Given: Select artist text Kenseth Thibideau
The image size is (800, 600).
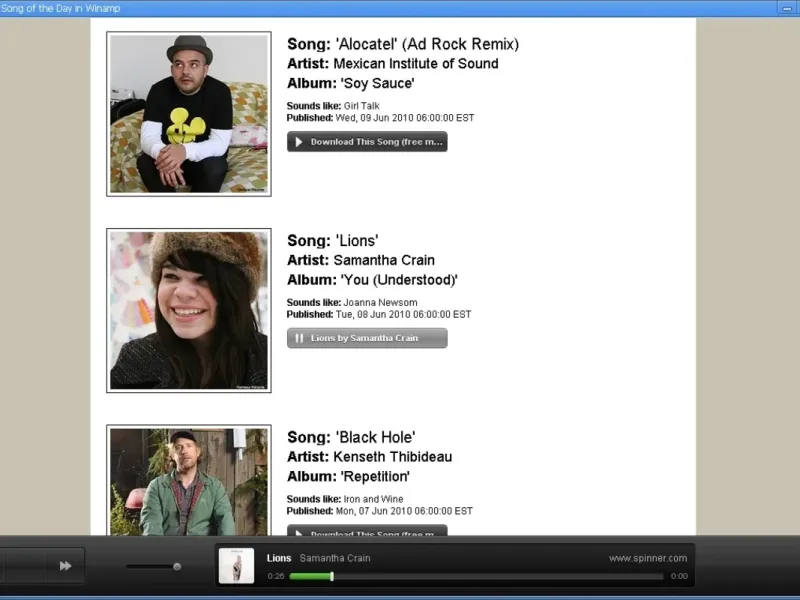Looking at the screenshot, I should pyautogui.click(x=392, y=457).
